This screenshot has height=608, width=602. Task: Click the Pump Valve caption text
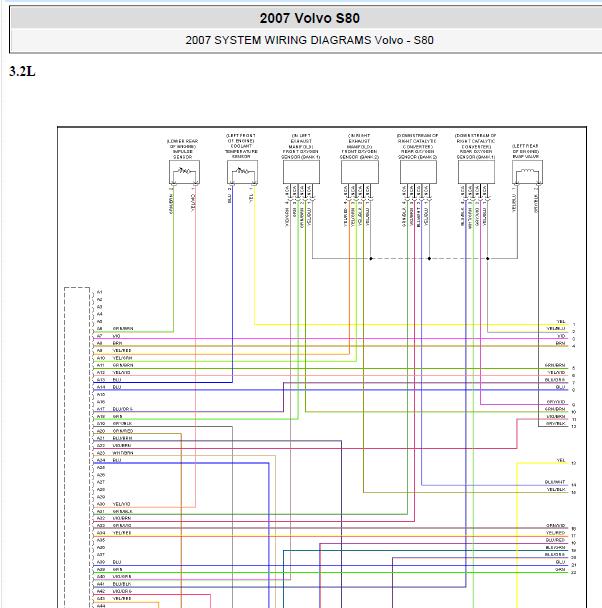(x=526, y=151)
